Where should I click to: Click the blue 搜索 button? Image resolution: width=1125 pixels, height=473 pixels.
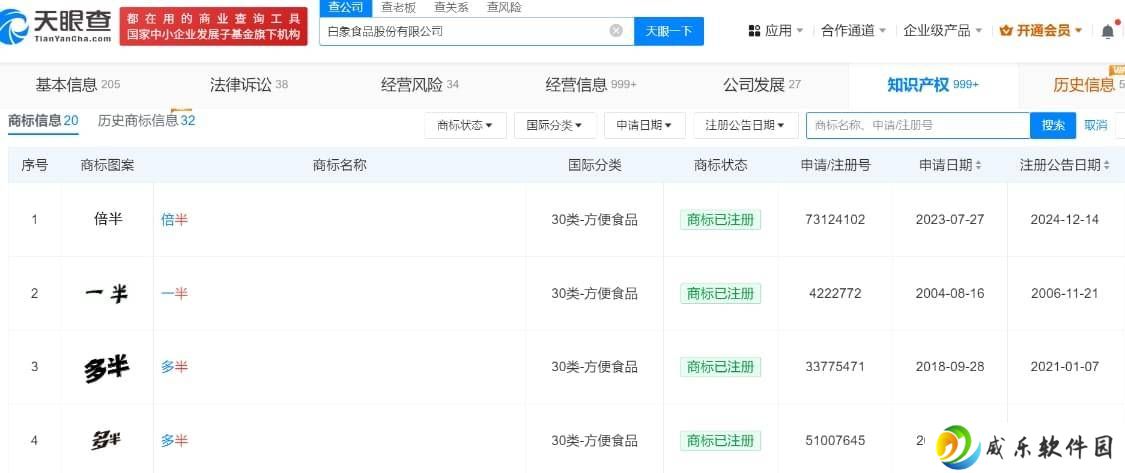point(1053,126)
